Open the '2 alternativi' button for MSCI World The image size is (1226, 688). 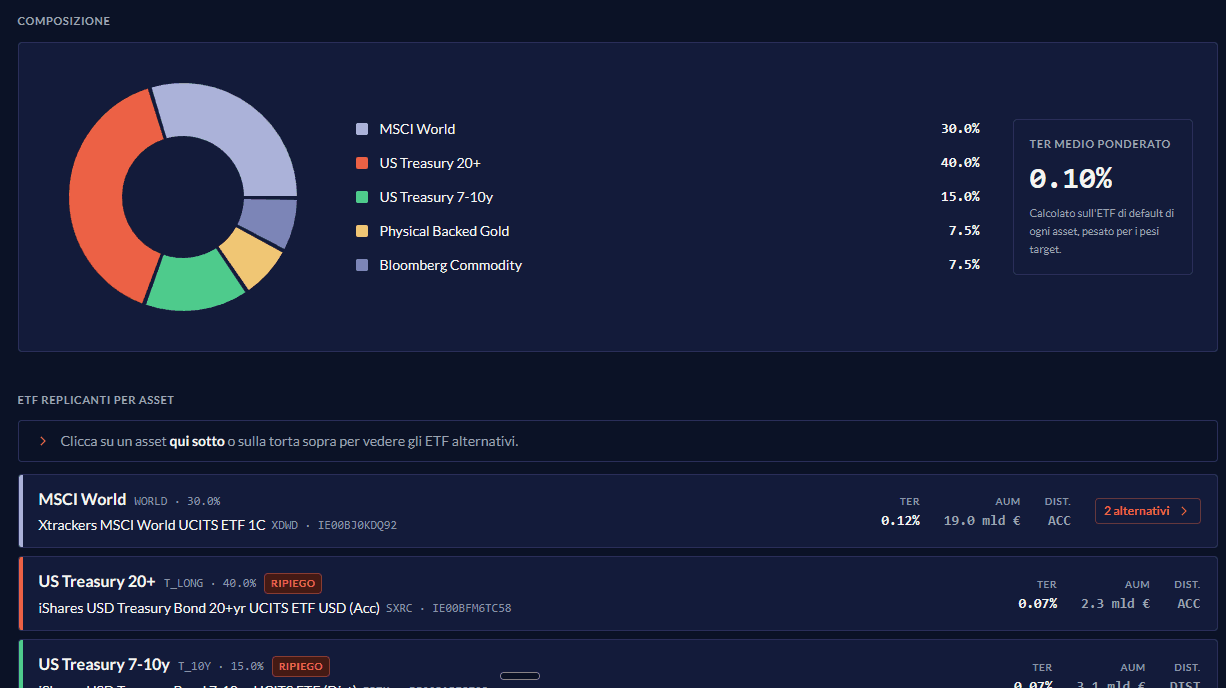1147,511
